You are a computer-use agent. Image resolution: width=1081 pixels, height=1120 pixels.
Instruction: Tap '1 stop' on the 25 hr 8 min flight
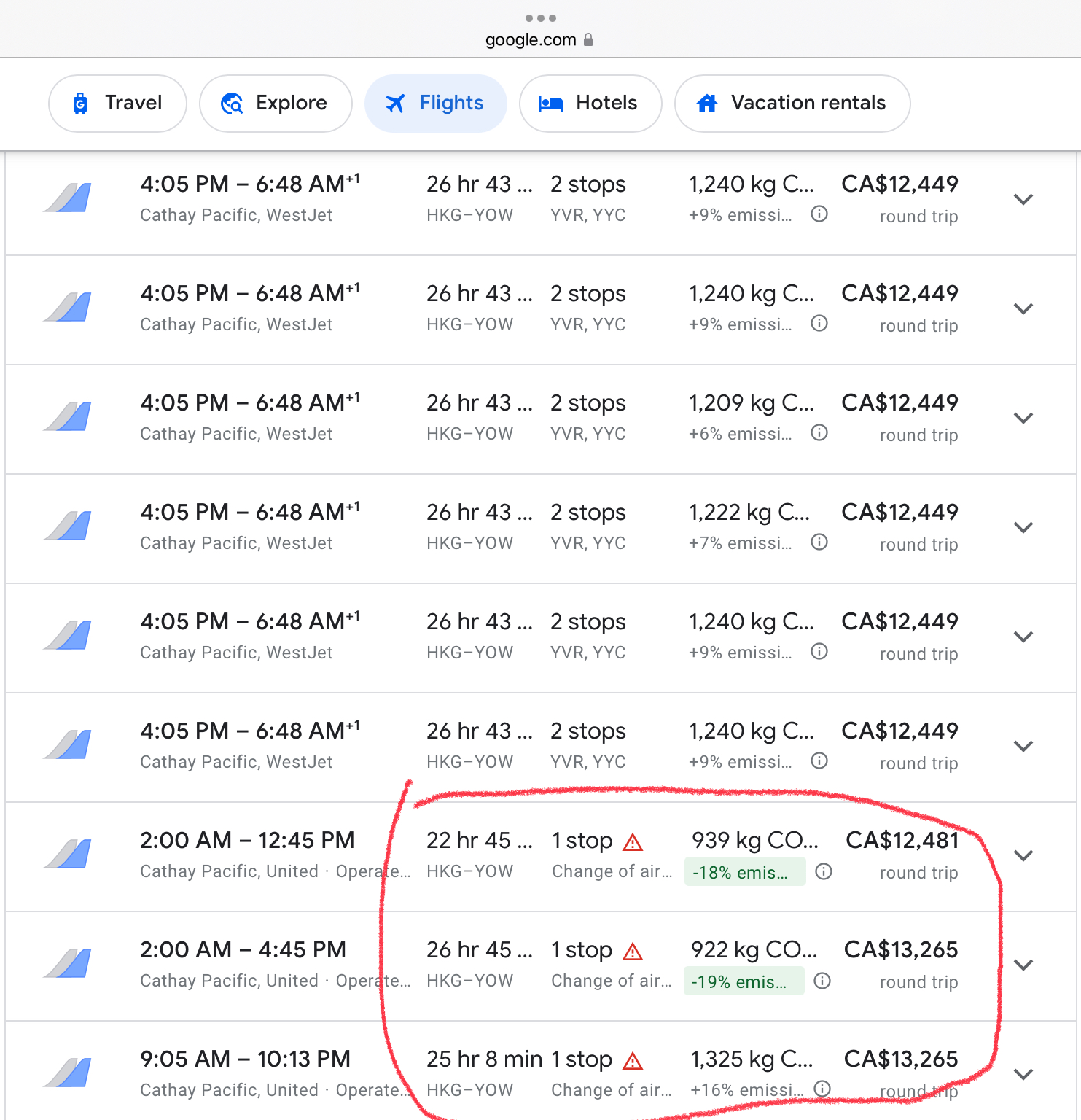(x=582, y=1059)
